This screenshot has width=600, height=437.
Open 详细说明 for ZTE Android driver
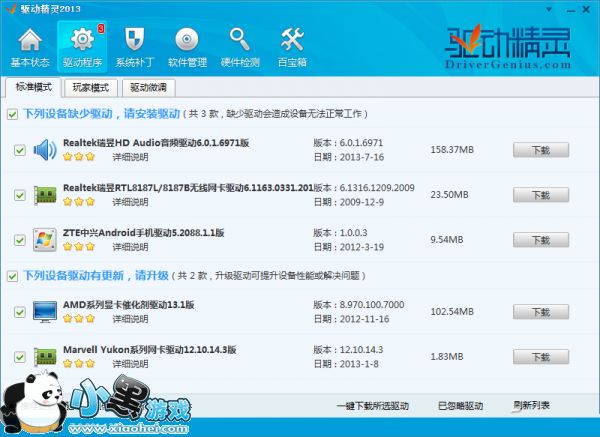pos(130,247)
